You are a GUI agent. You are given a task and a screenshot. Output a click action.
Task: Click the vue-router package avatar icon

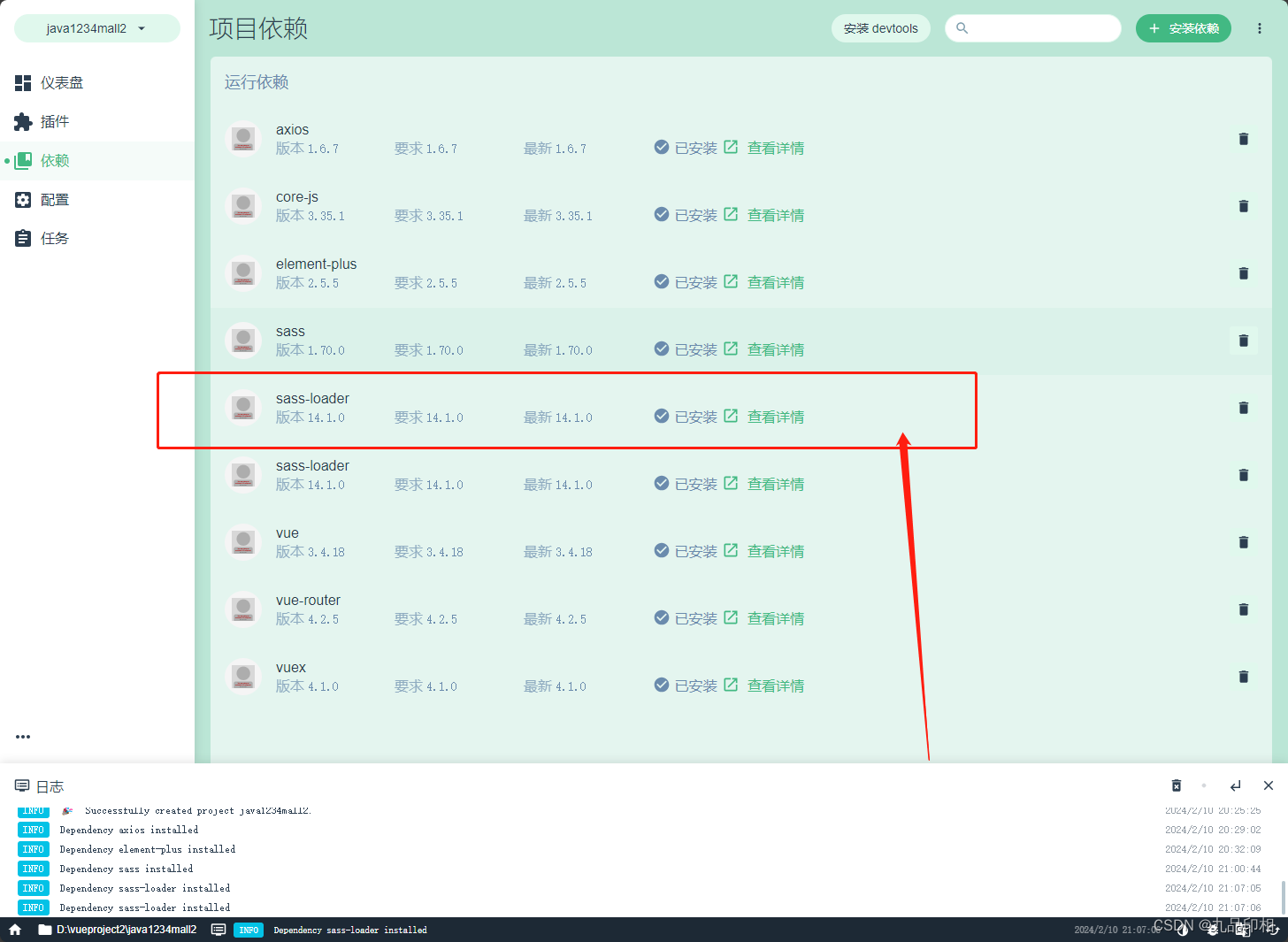coord(243,609)
